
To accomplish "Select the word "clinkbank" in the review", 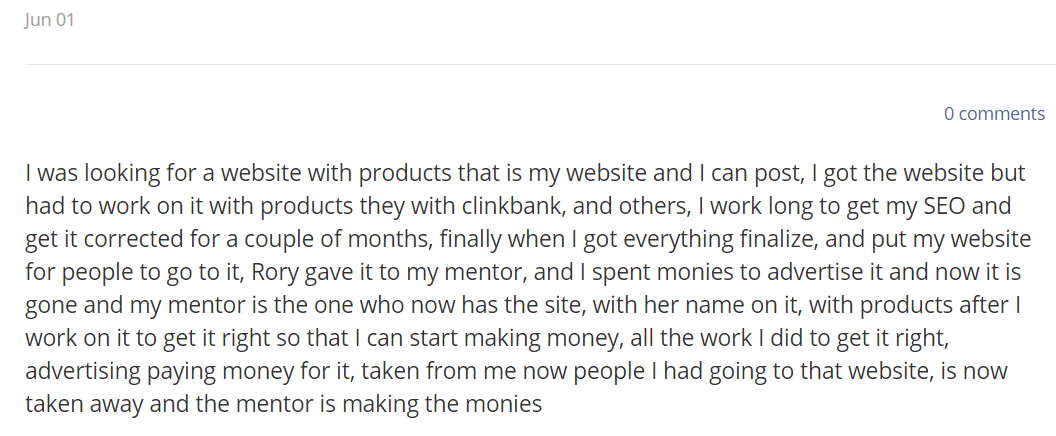I will tap(494, 206).
